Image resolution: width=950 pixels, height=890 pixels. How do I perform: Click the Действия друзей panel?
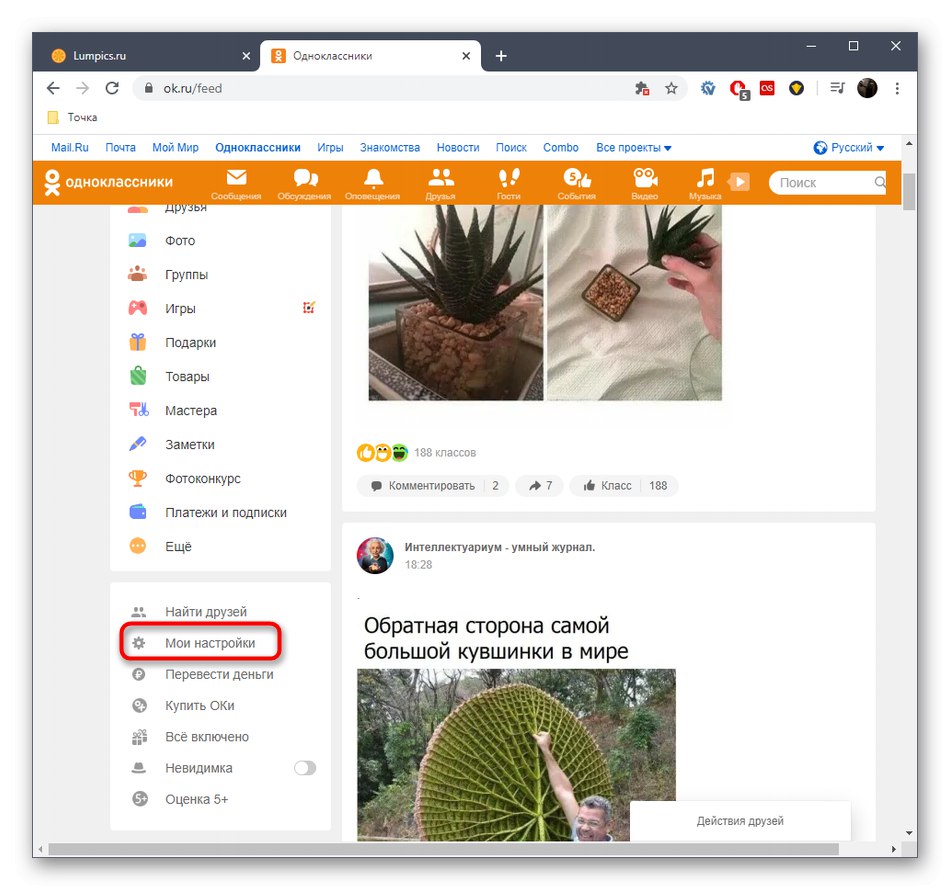(740, 821)
